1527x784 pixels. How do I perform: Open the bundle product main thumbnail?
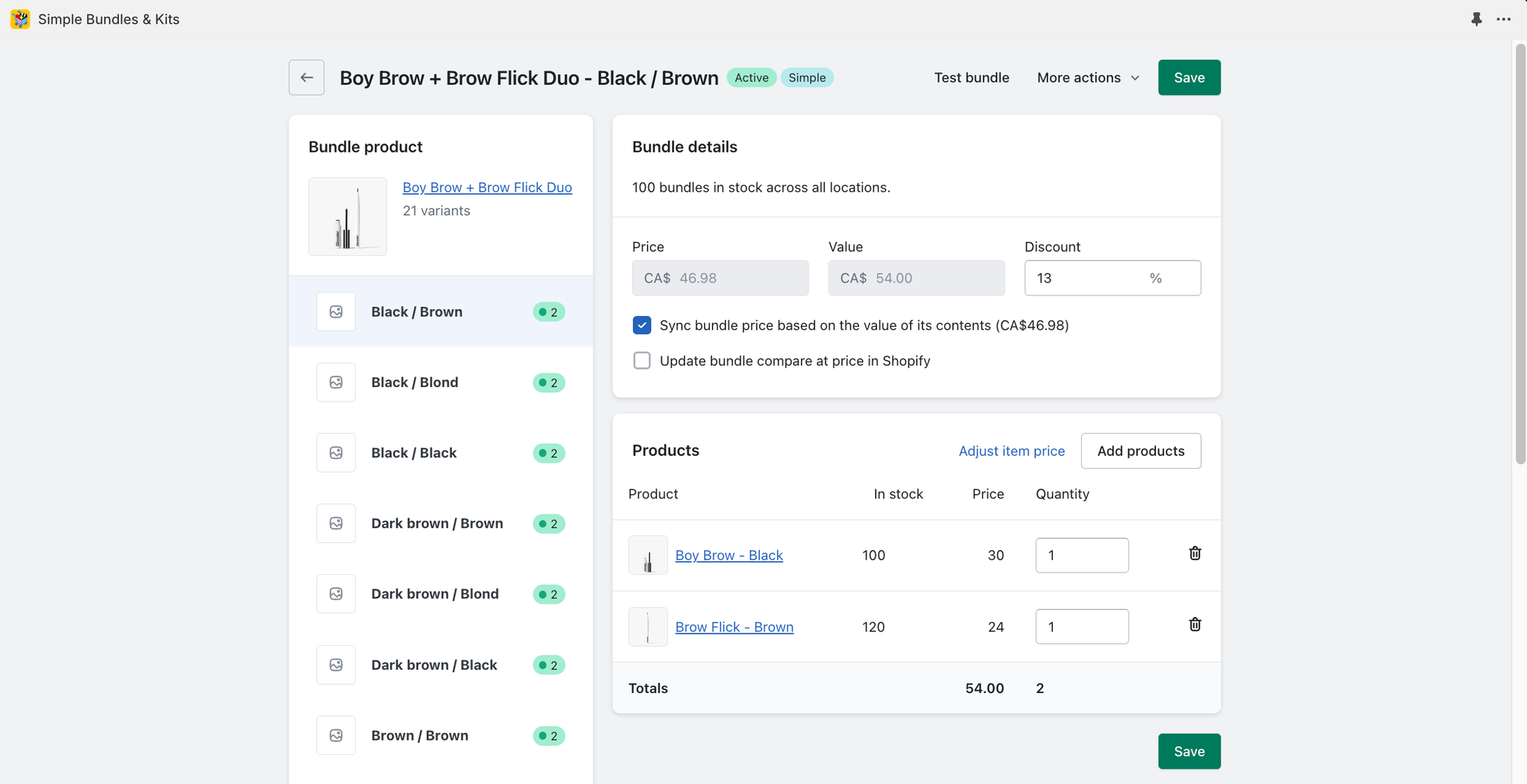coord(347,217)
